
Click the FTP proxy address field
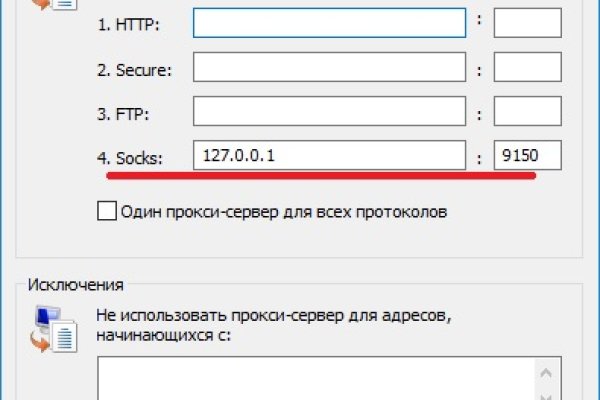click(329, 111)
